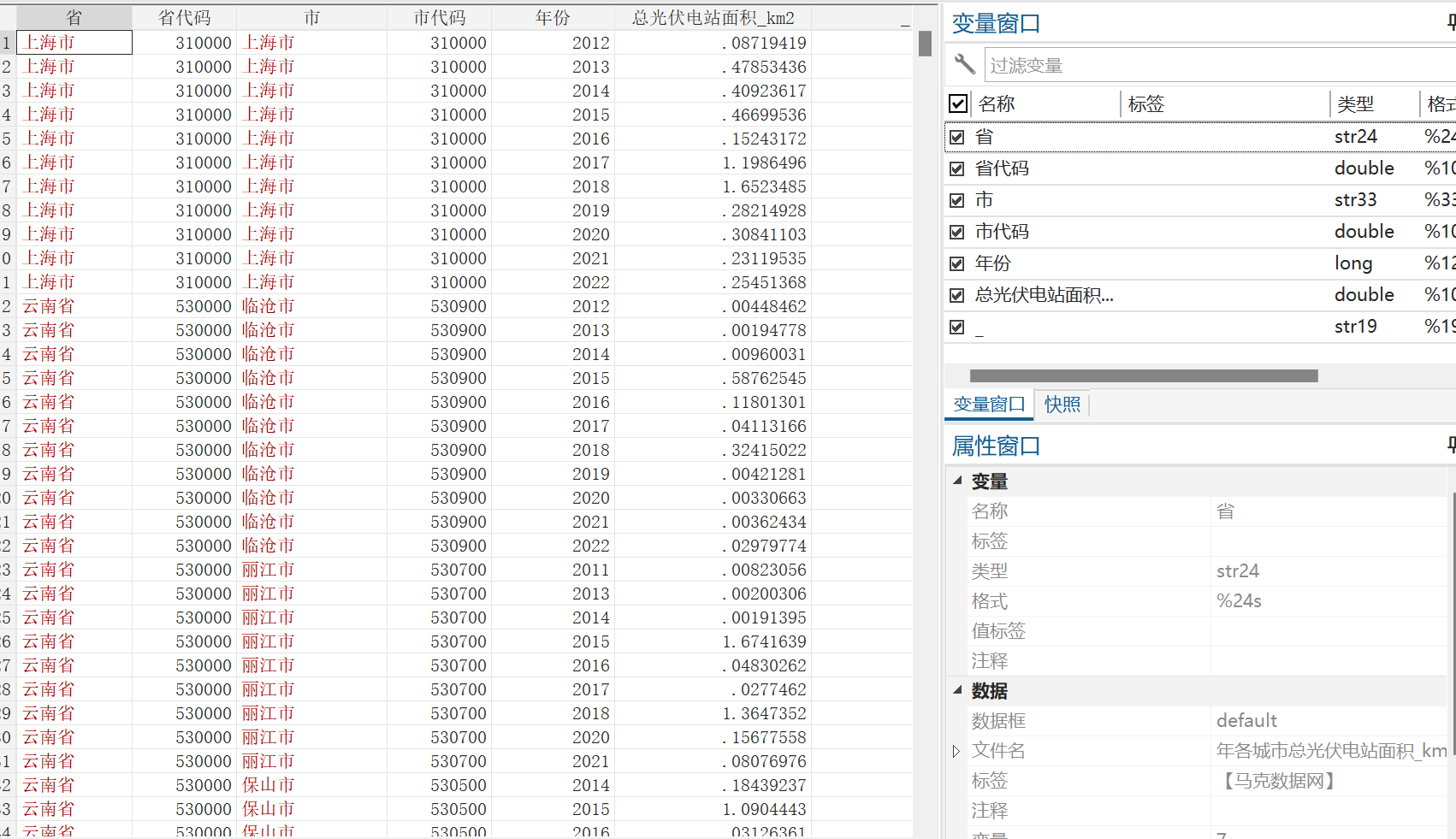Select the 年份 variable name in the variable list

click(x=993, y=263)
